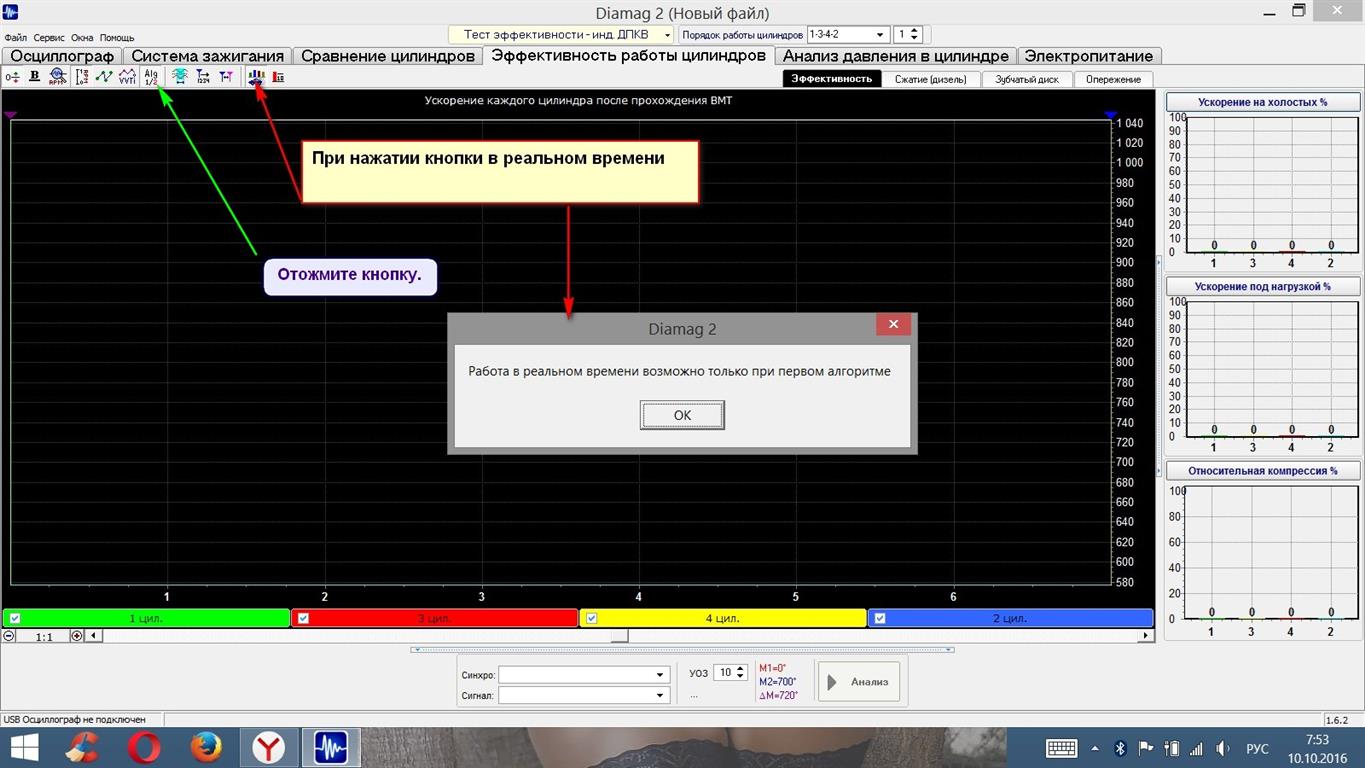Open the volume tray icon
Viewport: 1365px width, 768px height.
[1223, 749]
